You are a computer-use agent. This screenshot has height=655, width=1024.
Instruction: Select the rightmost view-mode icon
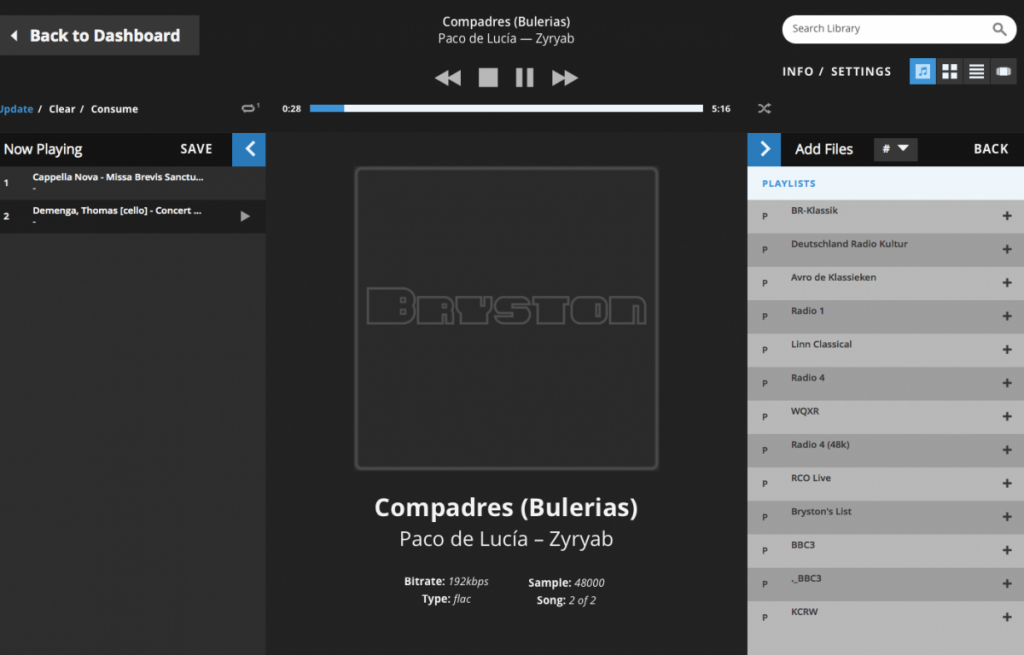(x=1003, y=71)
